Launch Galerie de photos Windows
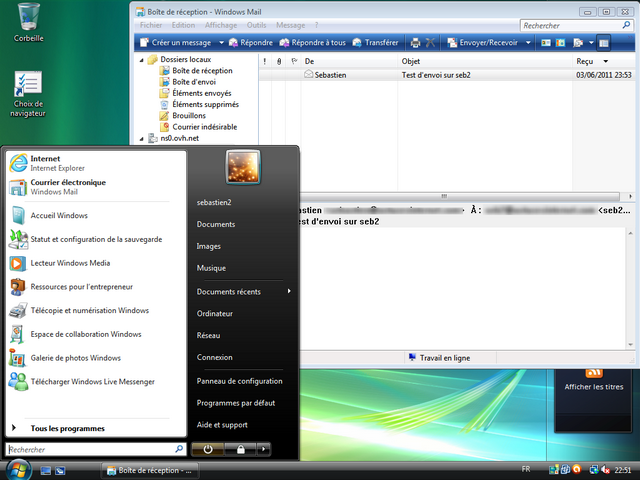The image size is (640, 480). point(96,358)
